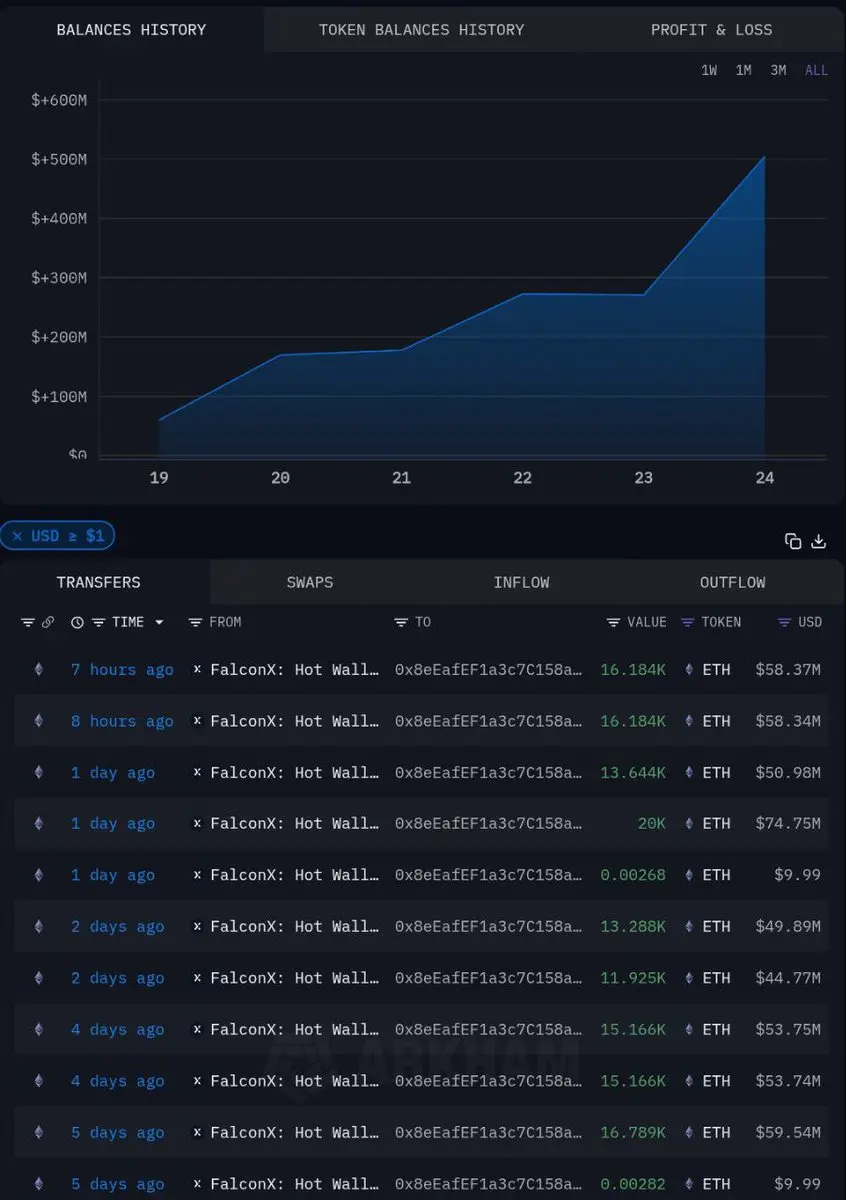846x1200 pixels.
Task: Click Ethereum chain icon in 7 hours row
Action: (x=39, y=670)
